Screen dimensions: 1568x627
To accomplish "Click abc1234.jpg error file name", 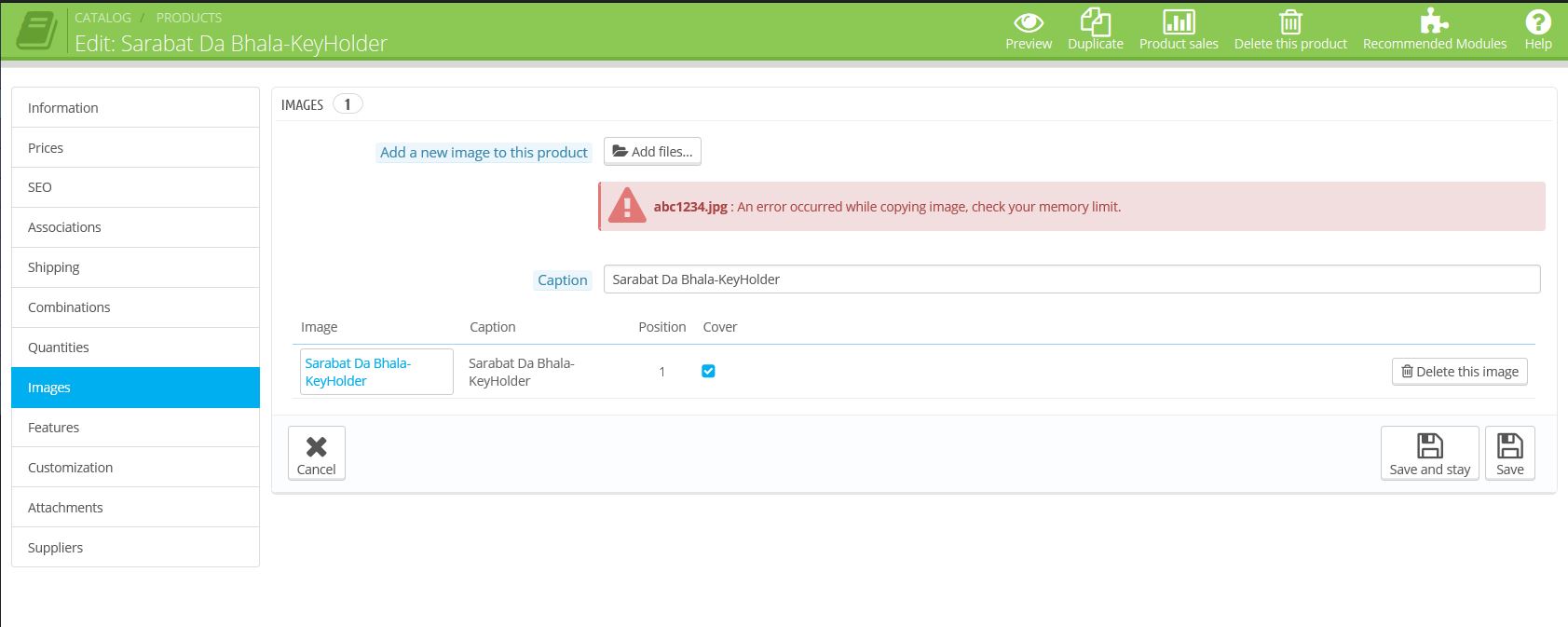I will coord(690,207).
